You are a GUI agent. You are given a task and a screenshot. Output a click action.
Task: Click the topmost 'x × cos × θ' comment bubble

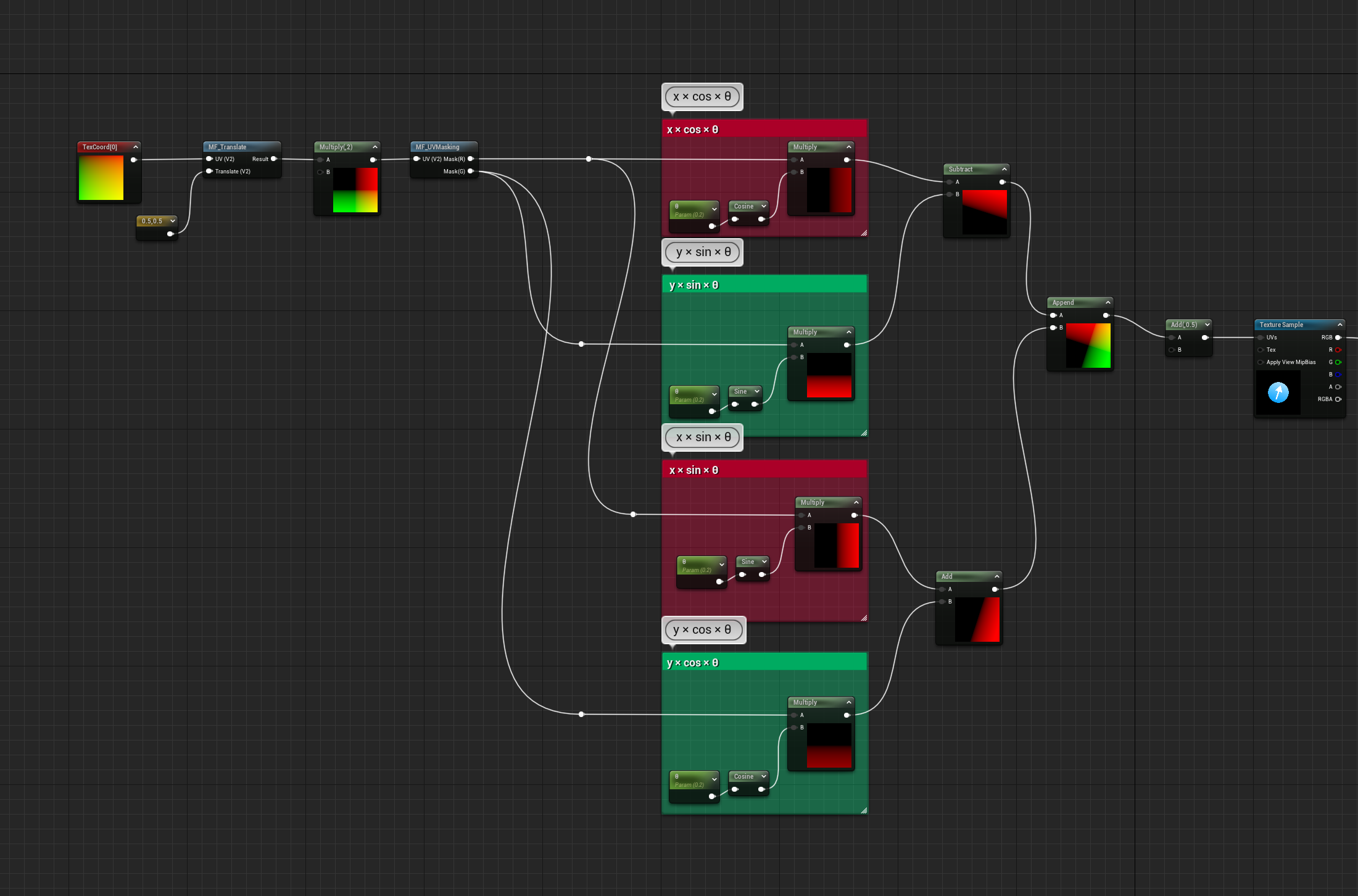(702, 97)
